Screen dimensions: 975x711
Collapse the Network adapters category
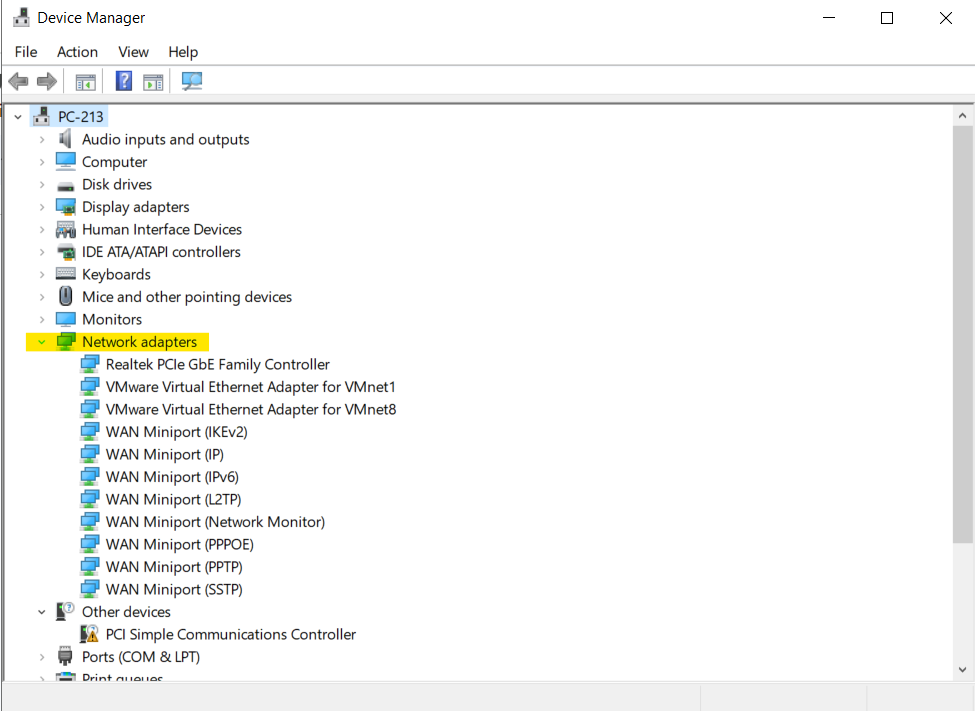41,342
